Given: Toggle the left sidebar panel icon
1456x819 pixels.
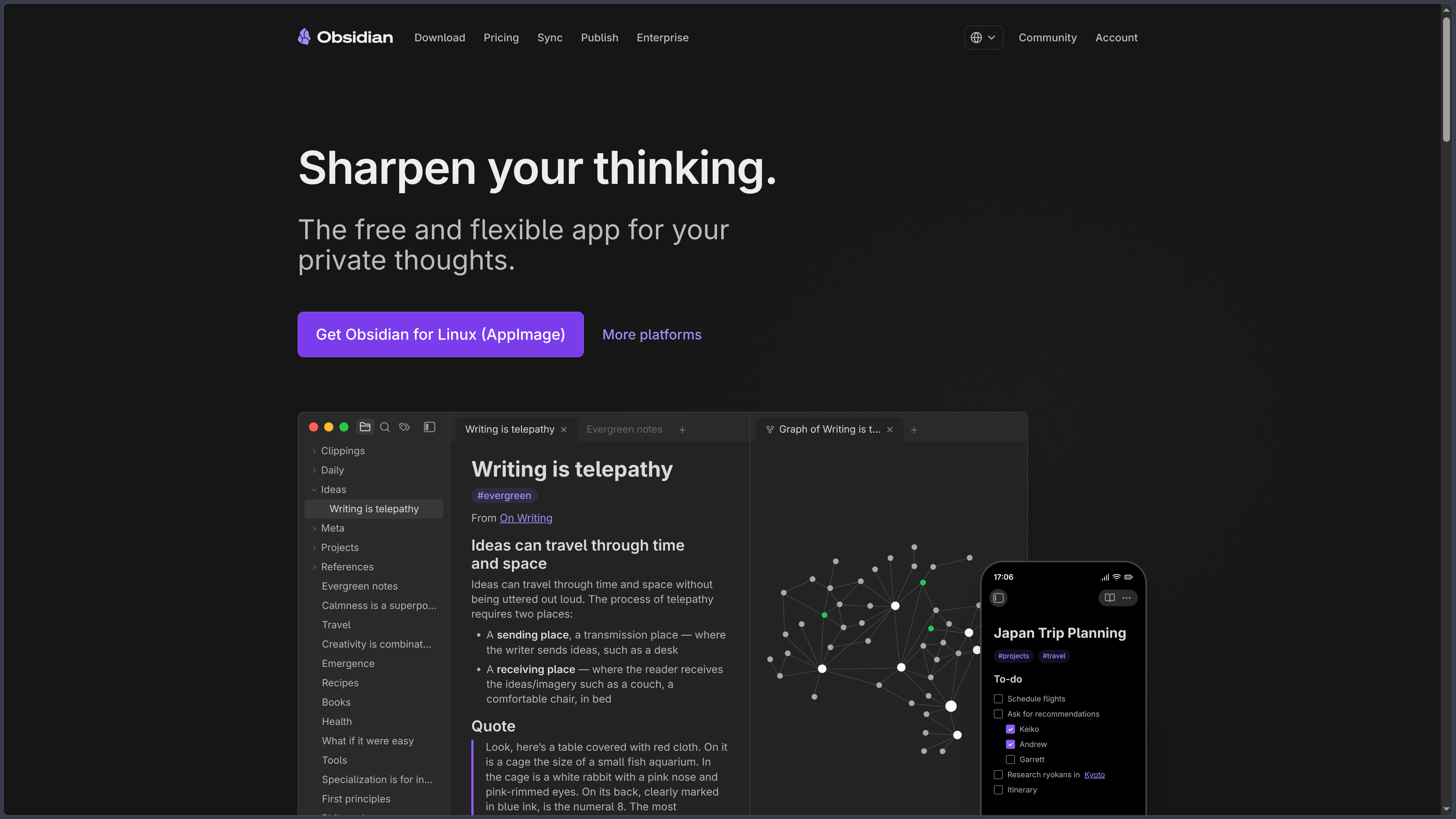Looking at the screenshot, I should pos(430,427).
